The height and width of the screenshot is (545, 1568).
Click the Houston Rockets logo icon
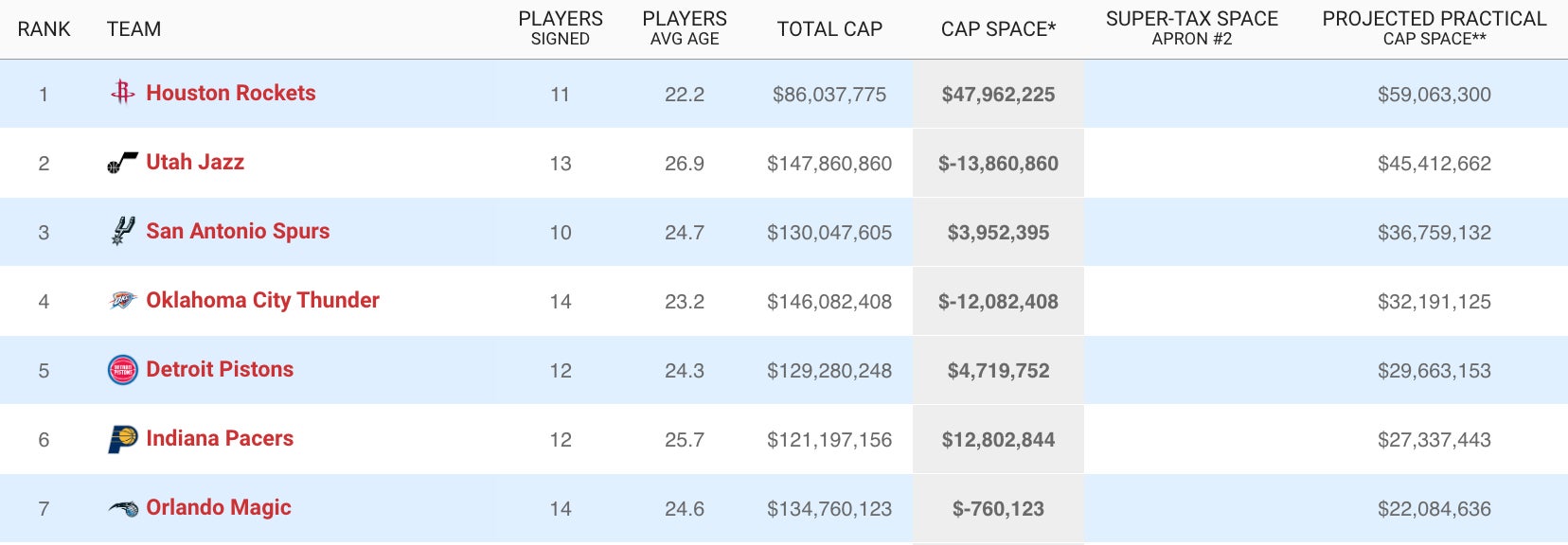122,93
